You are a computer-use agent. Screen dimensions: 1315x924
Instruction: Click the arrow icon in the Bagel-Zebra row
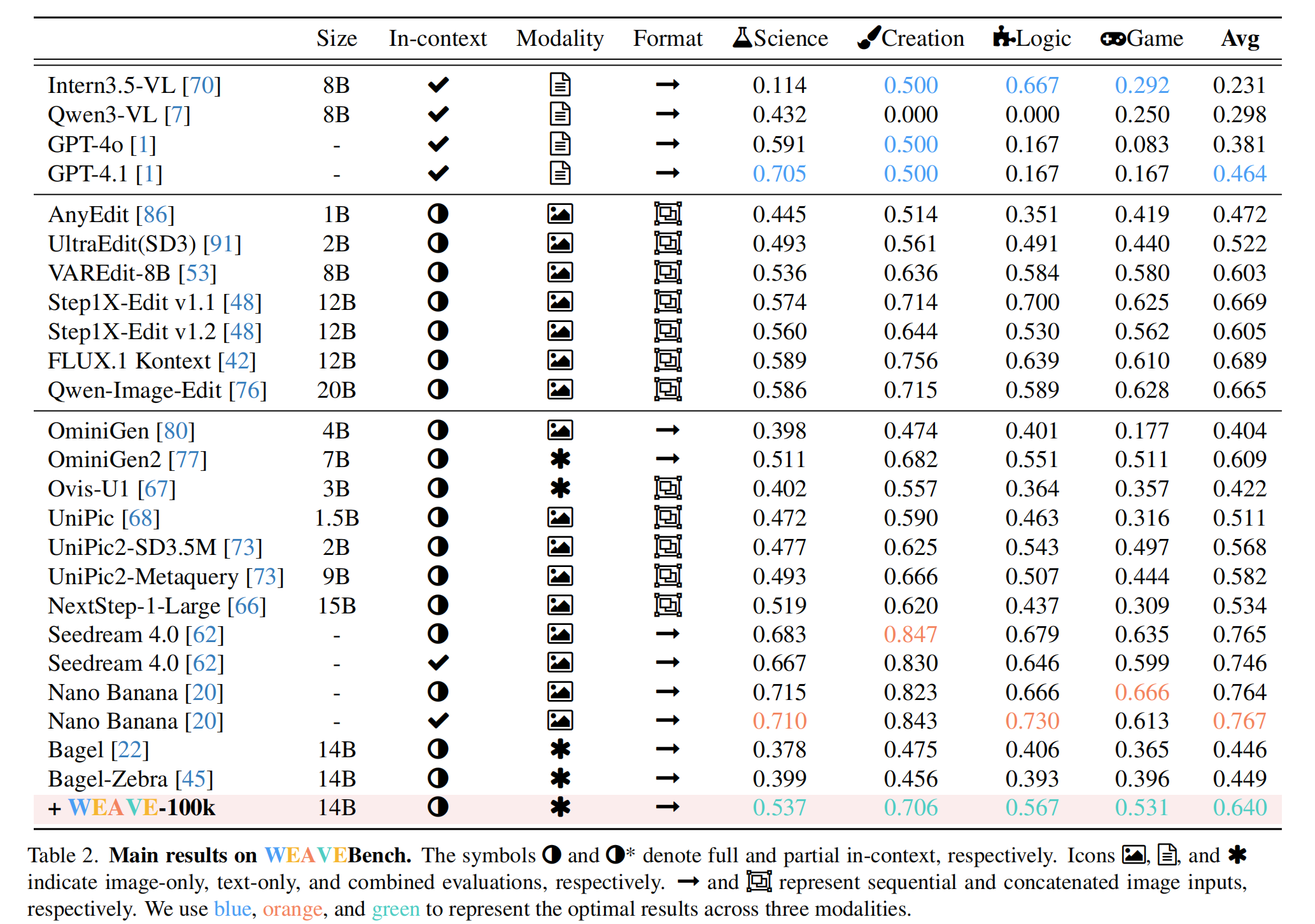click(x=668, y=778)
